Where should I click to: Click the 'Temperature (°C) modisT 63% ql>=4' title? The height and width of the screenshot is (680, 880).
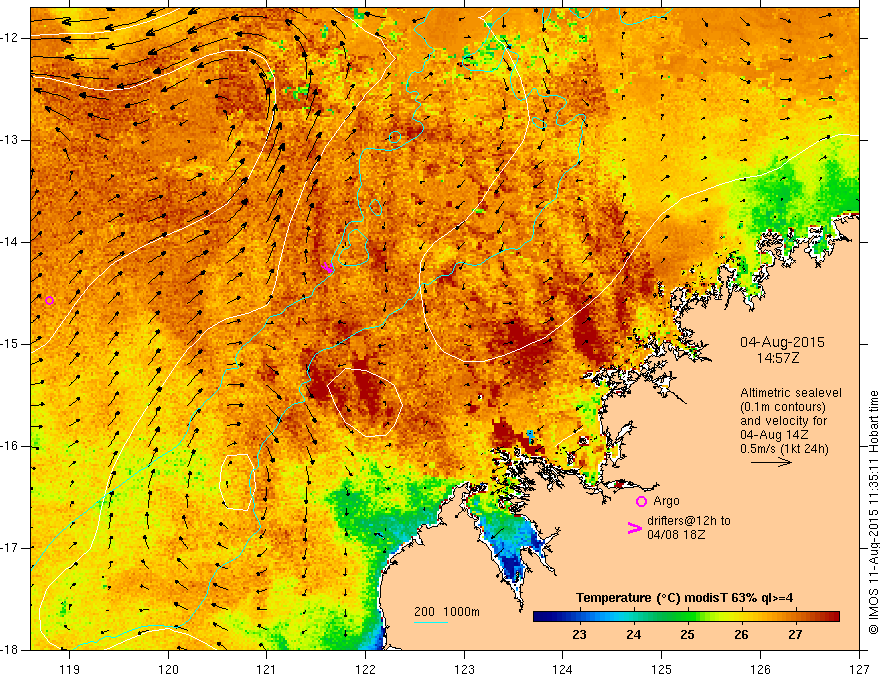tap(684, 598)
